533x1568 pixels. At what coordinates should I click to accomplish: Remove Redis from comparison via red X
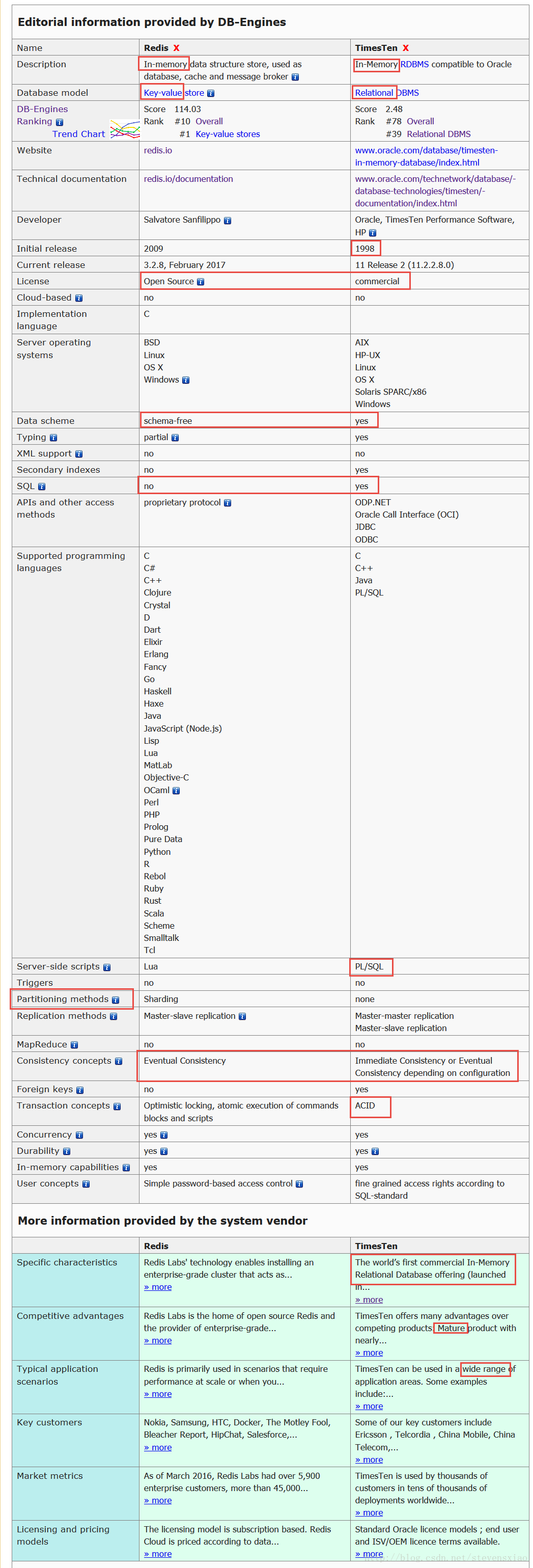[177, 48]
